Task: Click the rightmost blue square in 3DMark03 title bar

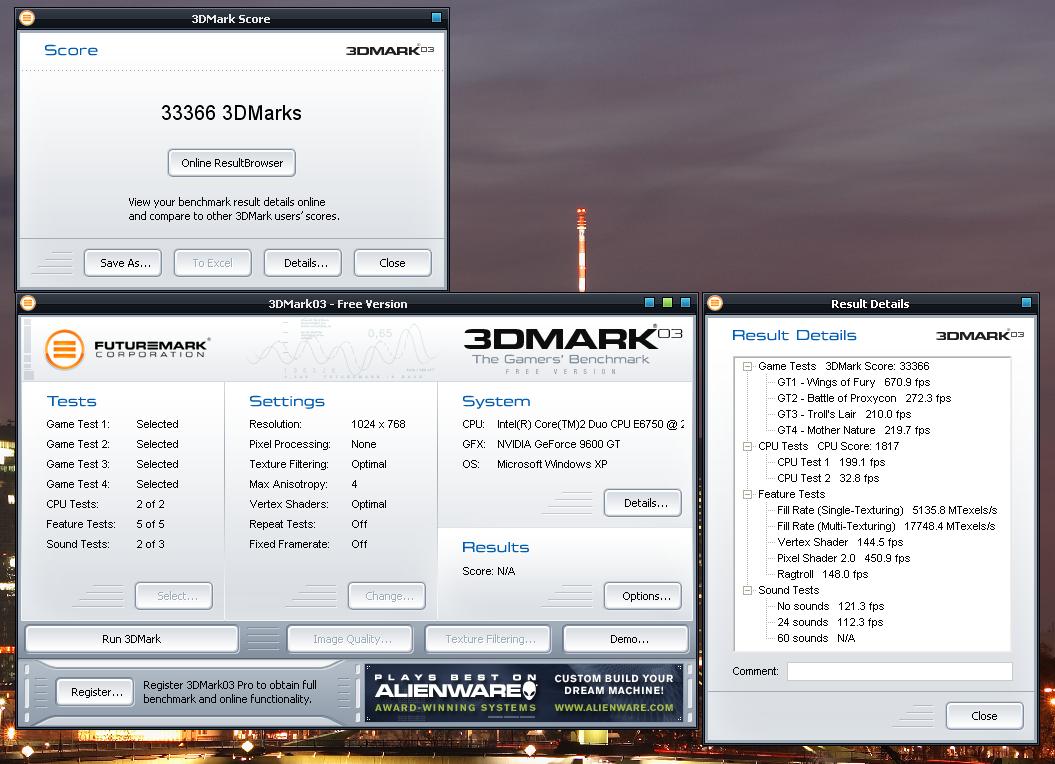Action: pos(685,302)
